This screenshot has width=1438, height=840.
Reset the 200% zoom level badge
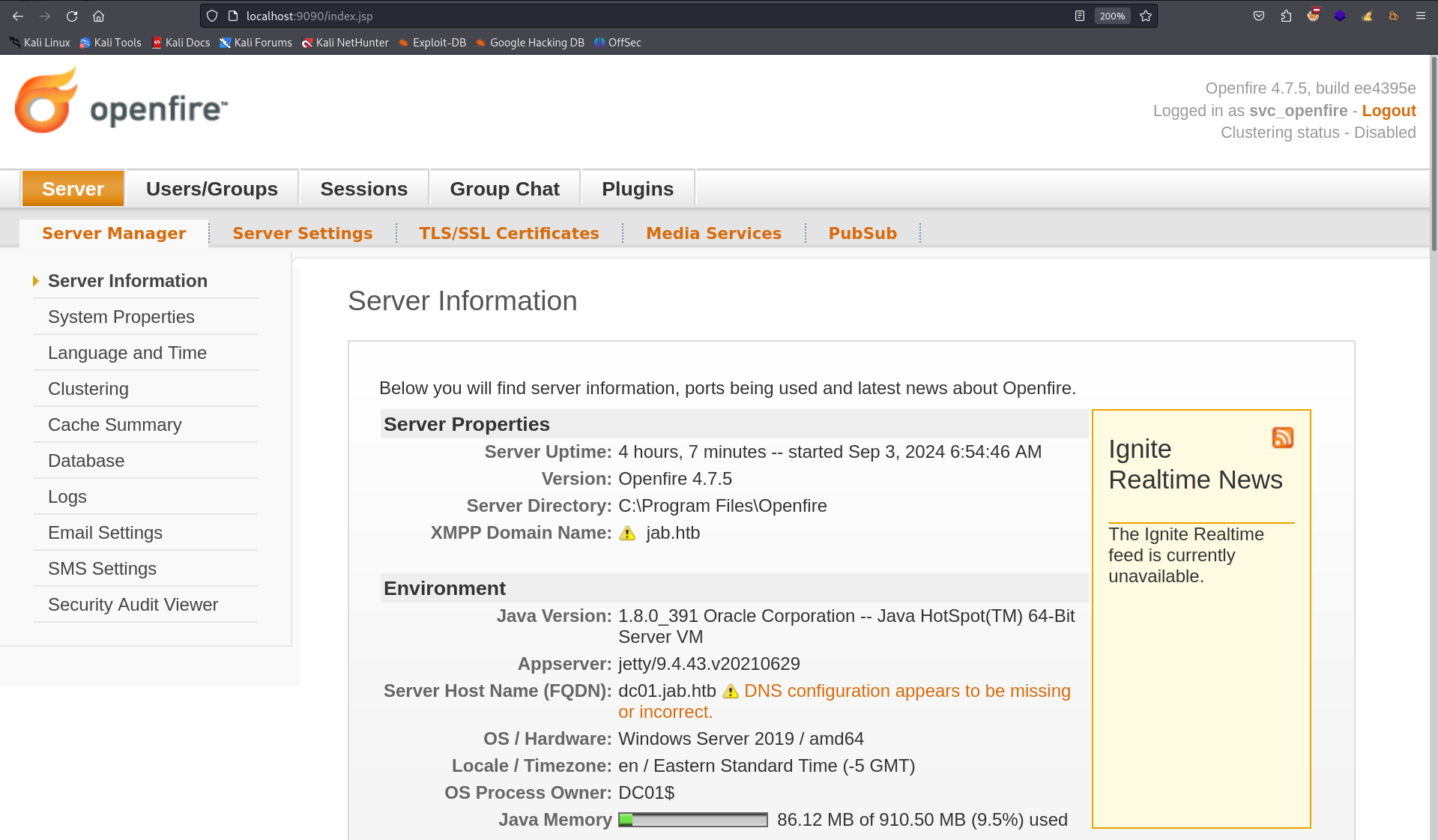1112,16
